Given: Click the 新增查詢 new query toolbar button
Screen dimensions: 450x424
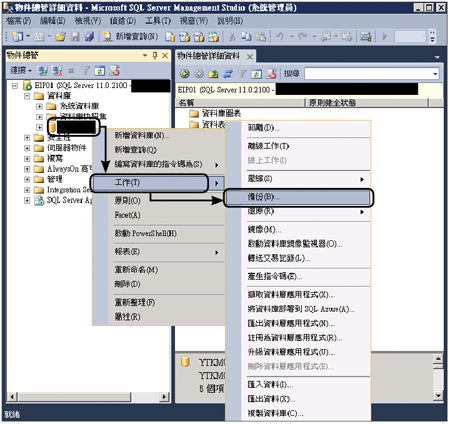Looking at the screenshot, I should (x=131, y=36).
